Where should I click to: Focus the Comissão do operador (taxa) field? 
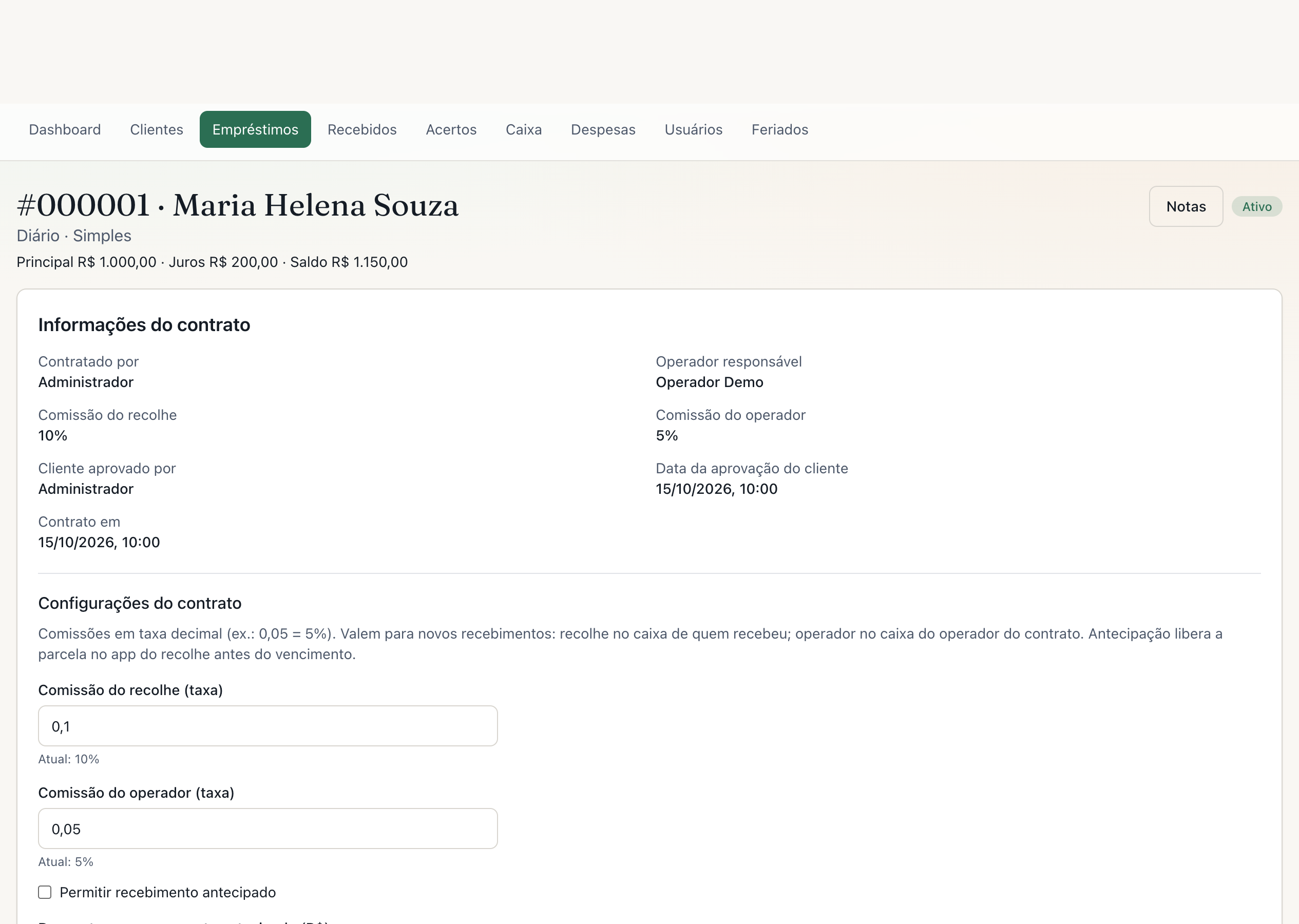(268, 829)
